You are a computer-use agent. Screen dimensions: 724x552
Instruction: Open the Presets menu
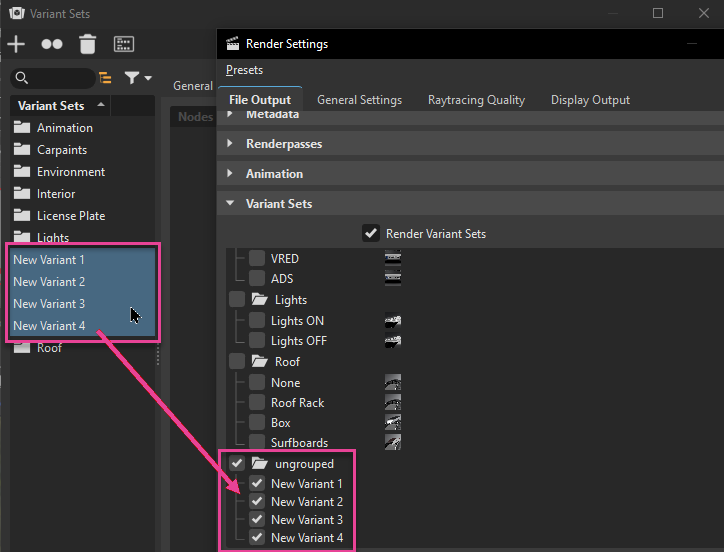pos(244,70)
